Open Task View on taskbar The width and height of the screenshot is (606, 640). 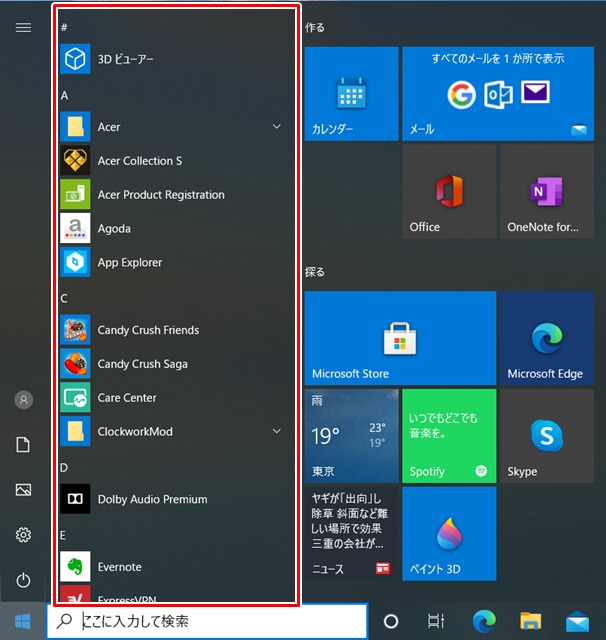436,621
